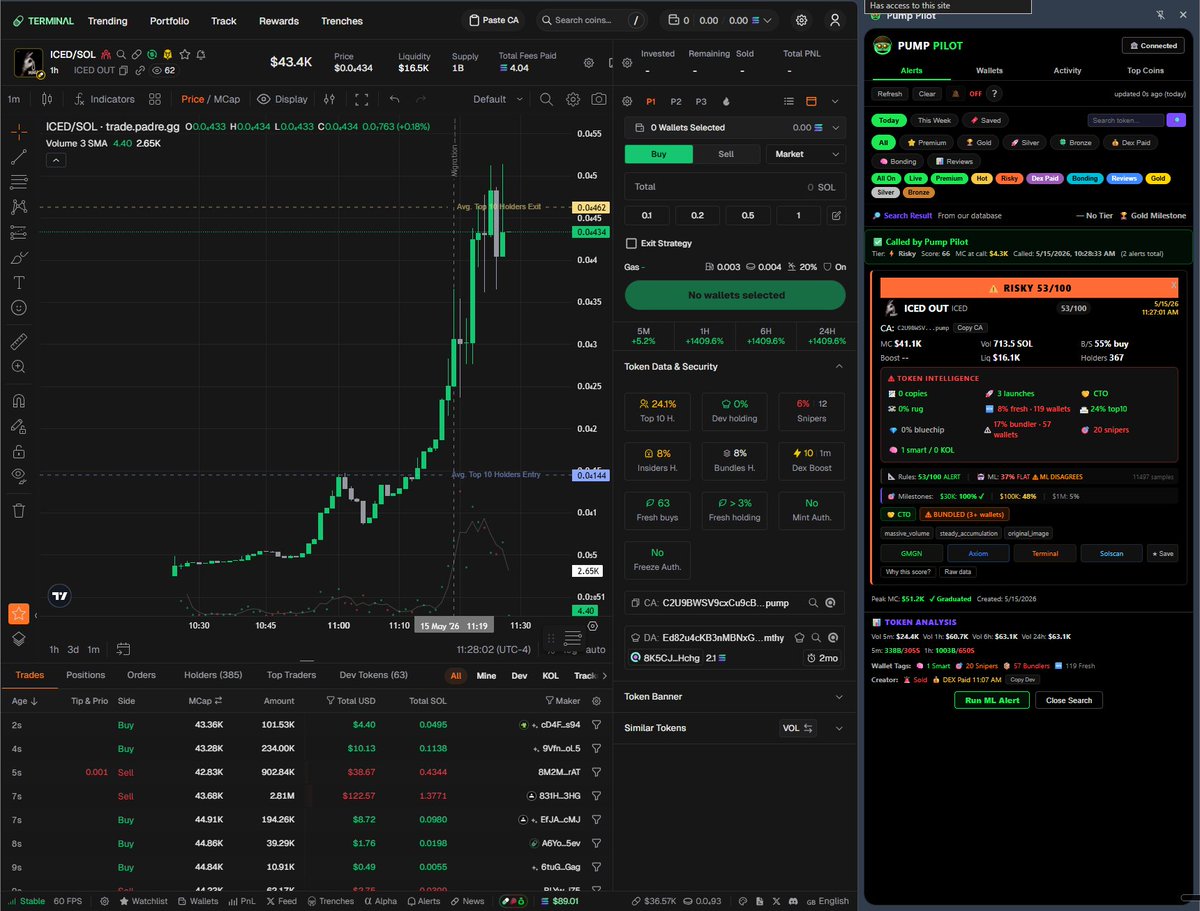The image size is (1200, 911).
Task: Toggle the Risky filter pill in Pump Pilot
Action: [1010, 178]
